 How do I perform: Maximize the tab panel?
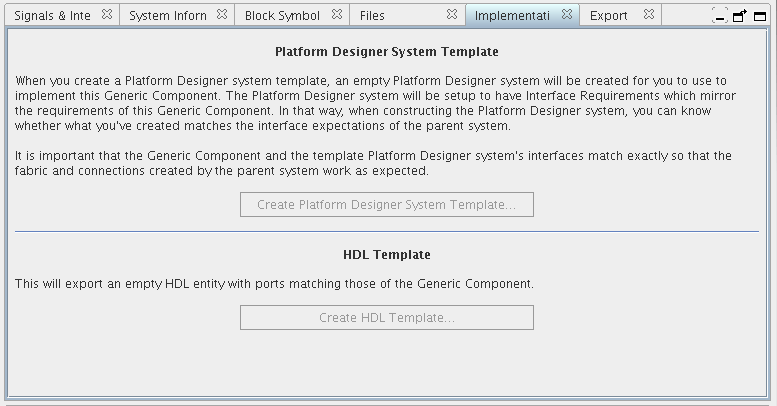tap(760, 16)
